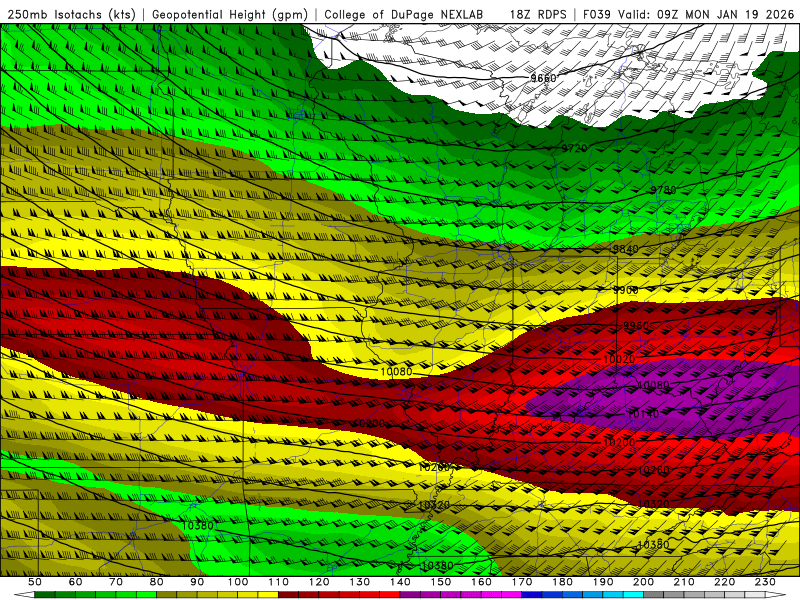The image size is (800, 600).
Task: Click the color bar label 140
Action: 400,582
